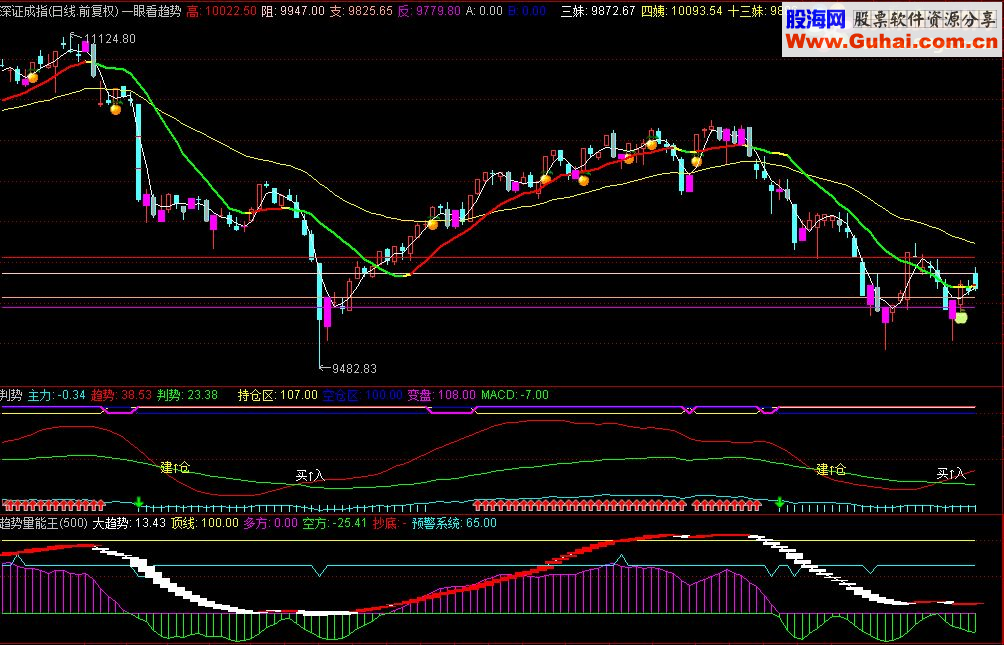Select the 大趋势: 13.43 readout
The image size is (1004, 645).
(129, 523)
